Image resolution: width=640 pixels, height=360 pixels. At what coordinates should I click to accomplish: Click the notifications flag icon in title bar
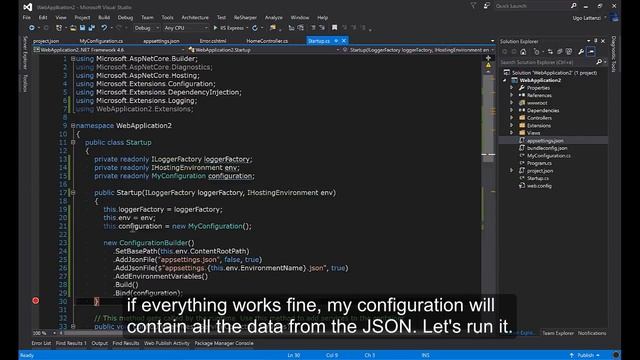(473, 6)
